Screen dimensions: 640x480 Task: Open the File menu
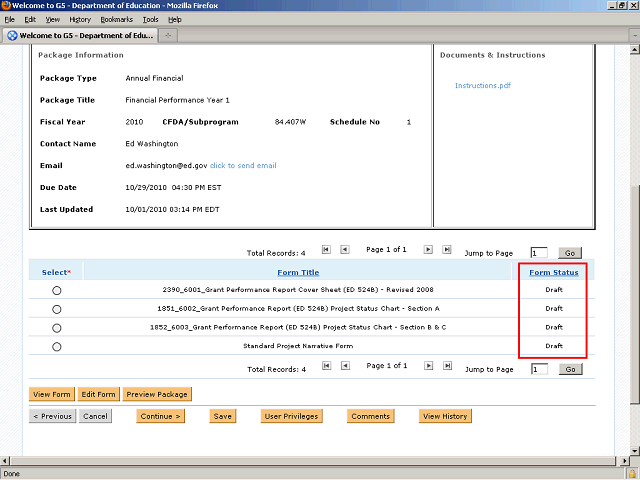[9, 20]
